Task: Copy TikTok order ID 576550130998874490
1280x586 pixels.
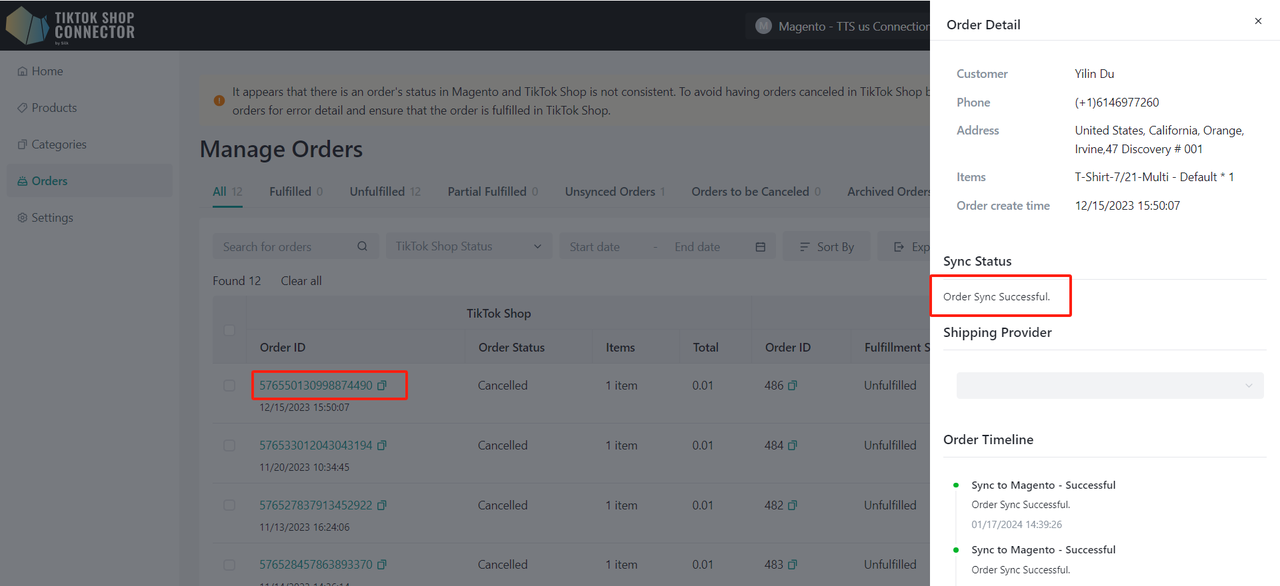Action: 382,385
